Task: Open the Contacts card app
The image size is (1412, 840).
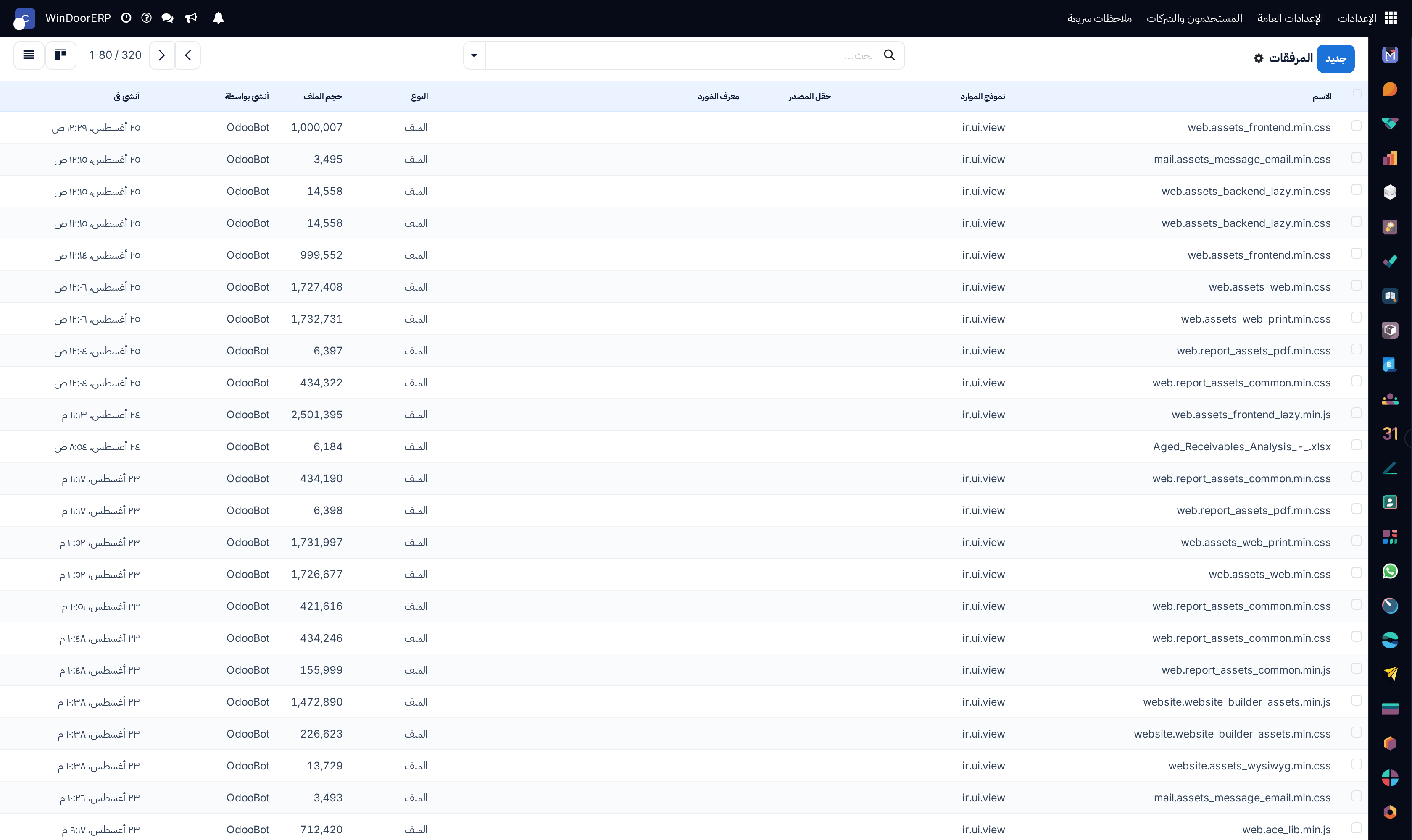Action: 1390,502
